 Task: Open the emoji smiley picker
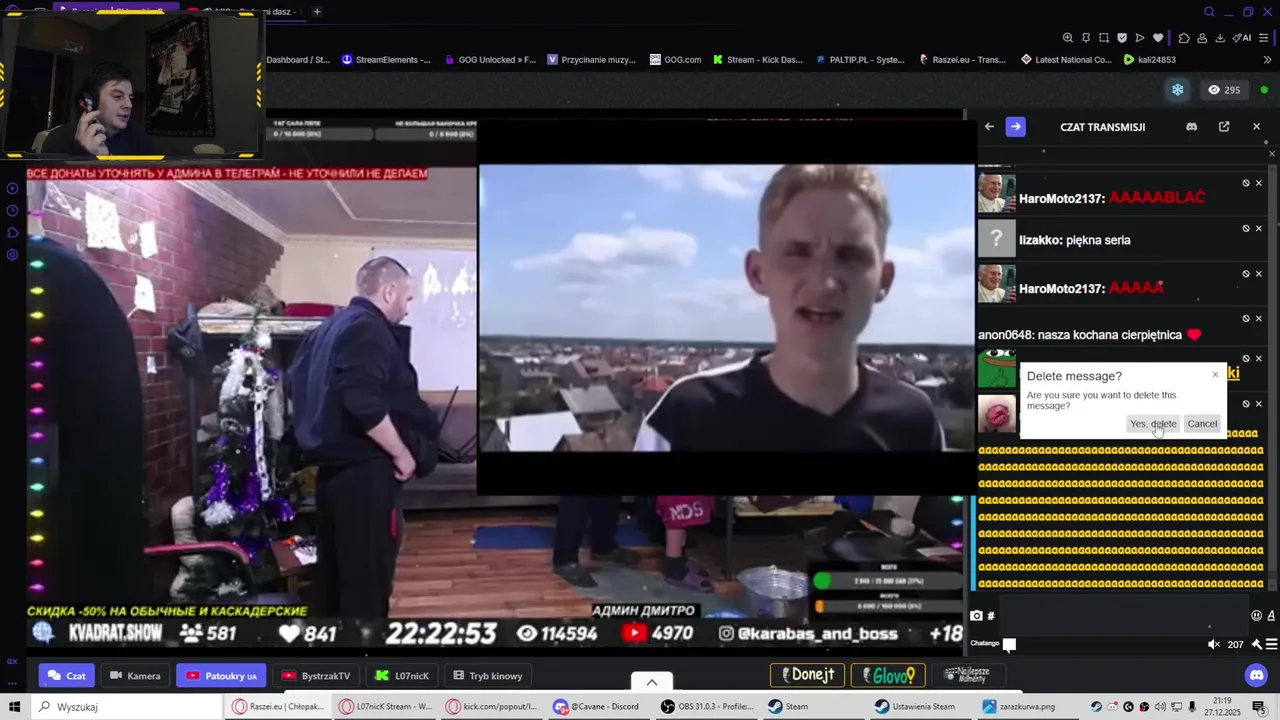1257,616
